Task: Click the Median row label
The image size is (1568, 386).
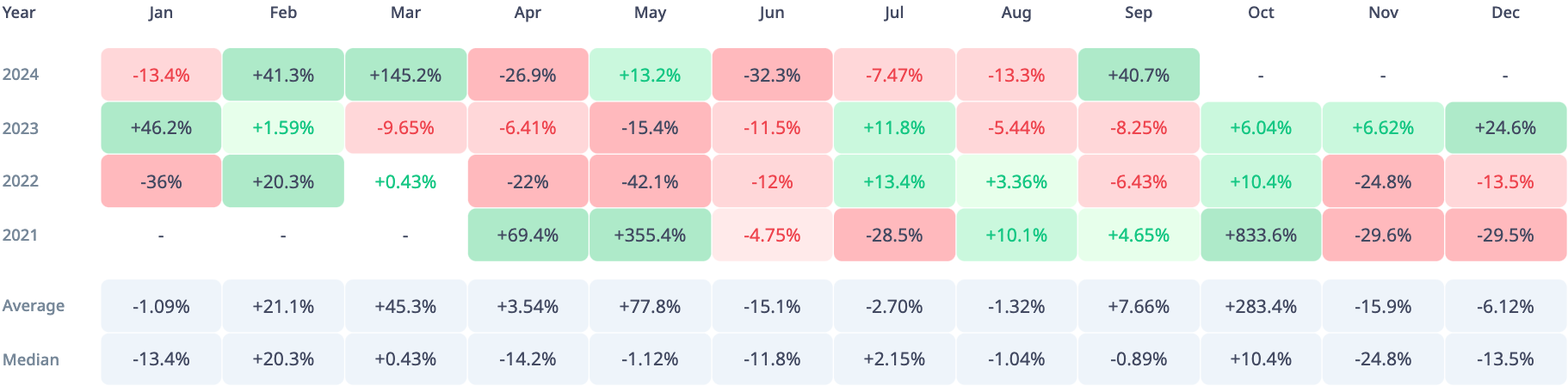Action: 31,359
